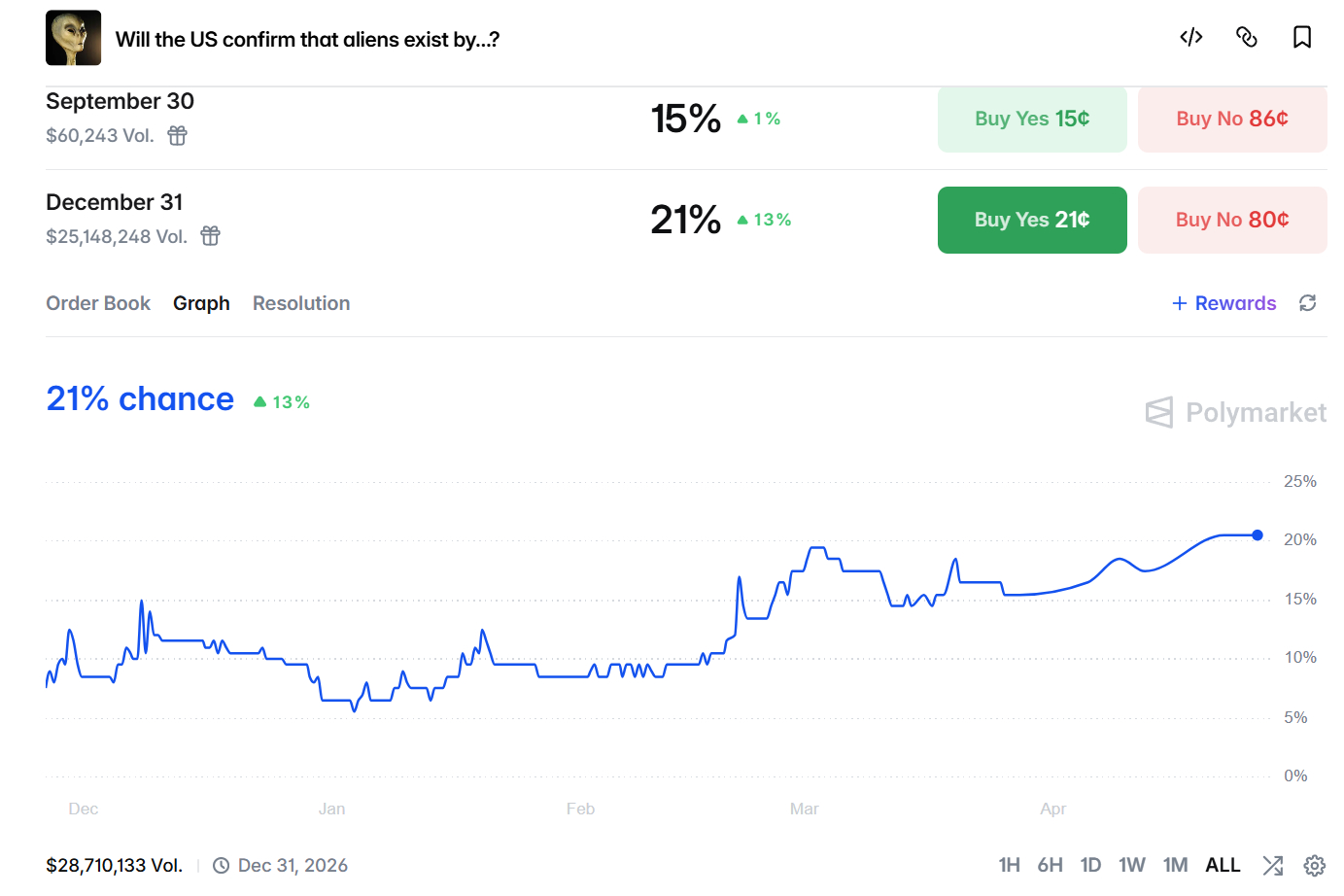Click the gift icon beside December 31 volume
The width and height of the screenshot is (1344, 896).
(210, 236)
